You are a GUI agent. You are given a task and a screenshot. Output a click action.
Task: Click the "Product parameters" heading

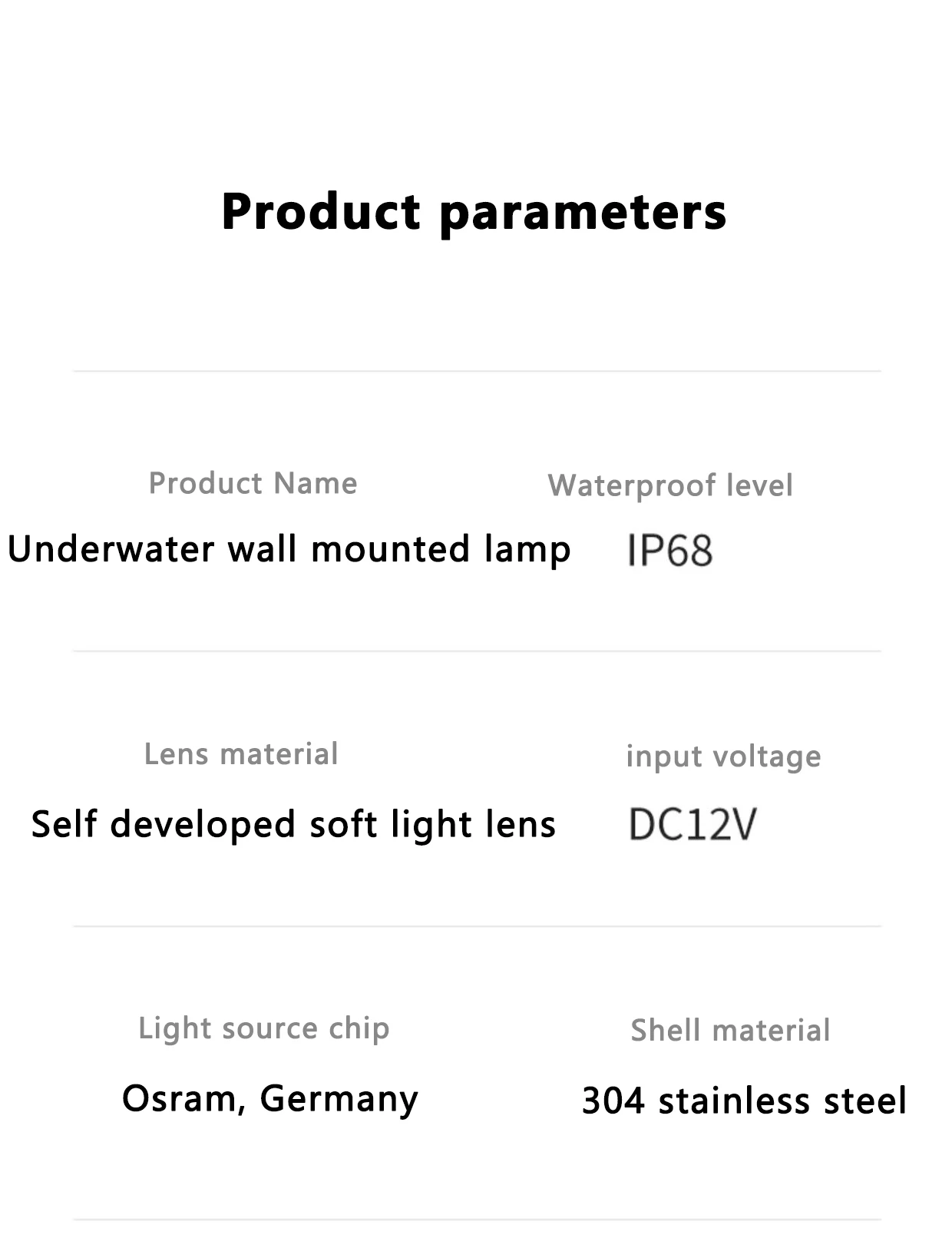click(x=474, y=212)
